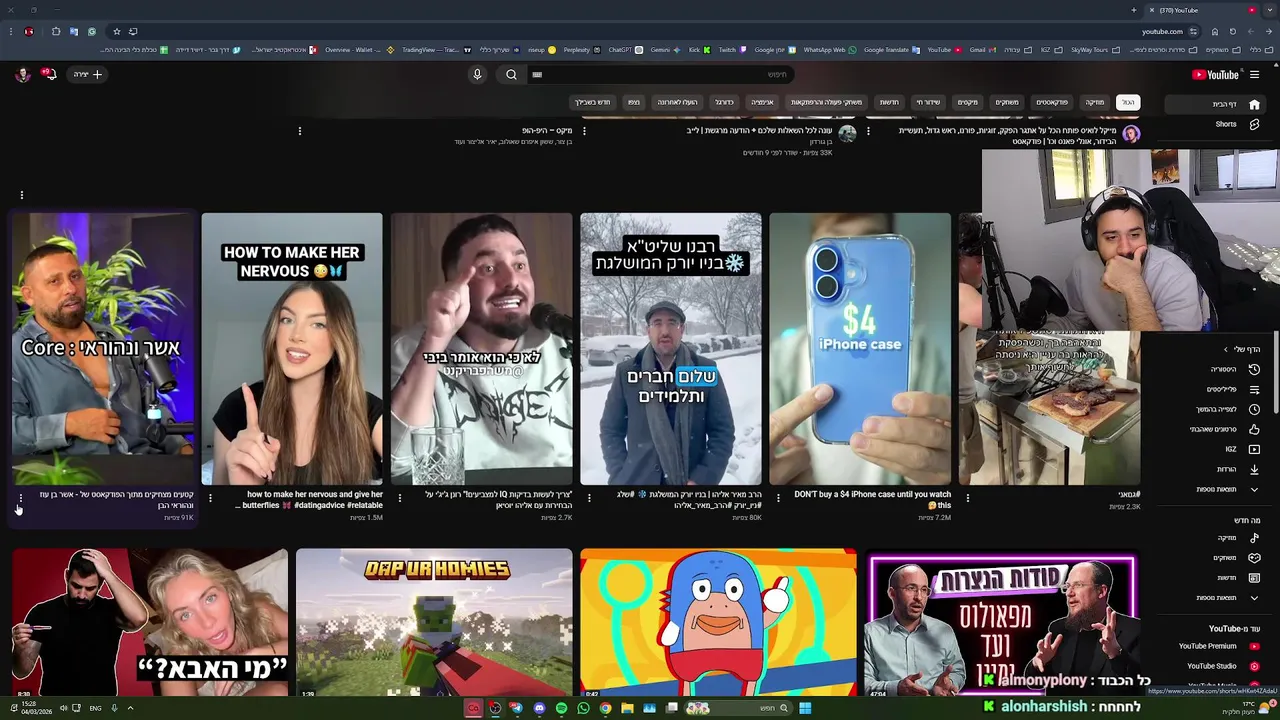This screenshot has width=1280, height=720.
Task: Open the on-screen keyboard icon in search box
Action: 537,74
